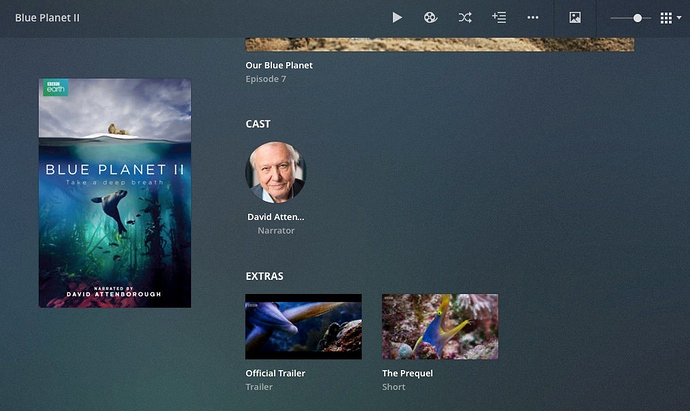Add to play queue icon
Image resolution: width=690 pixels, height=411 pixels.
[499, 18]
